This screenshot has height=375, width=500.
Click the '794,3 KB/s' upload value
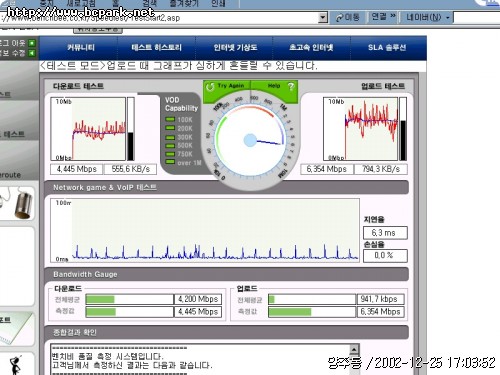click(381, 169)
